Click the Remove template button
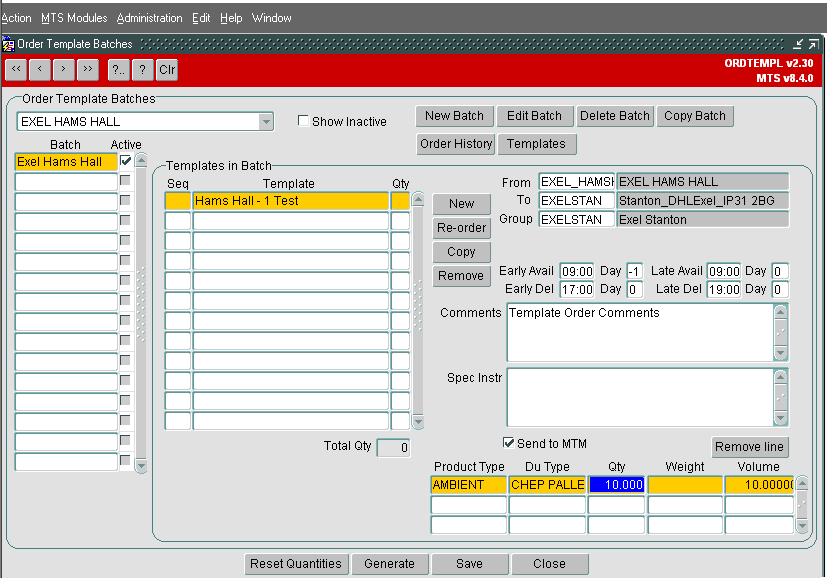 tap(461, 276)
